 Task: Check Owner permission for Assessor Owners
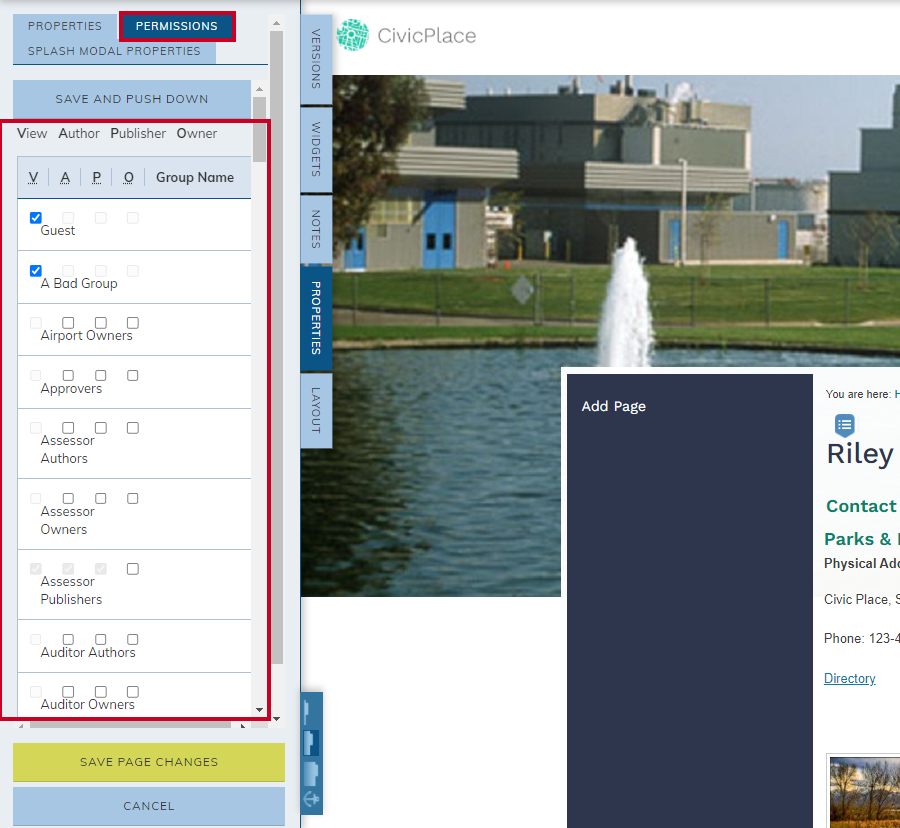133,499
